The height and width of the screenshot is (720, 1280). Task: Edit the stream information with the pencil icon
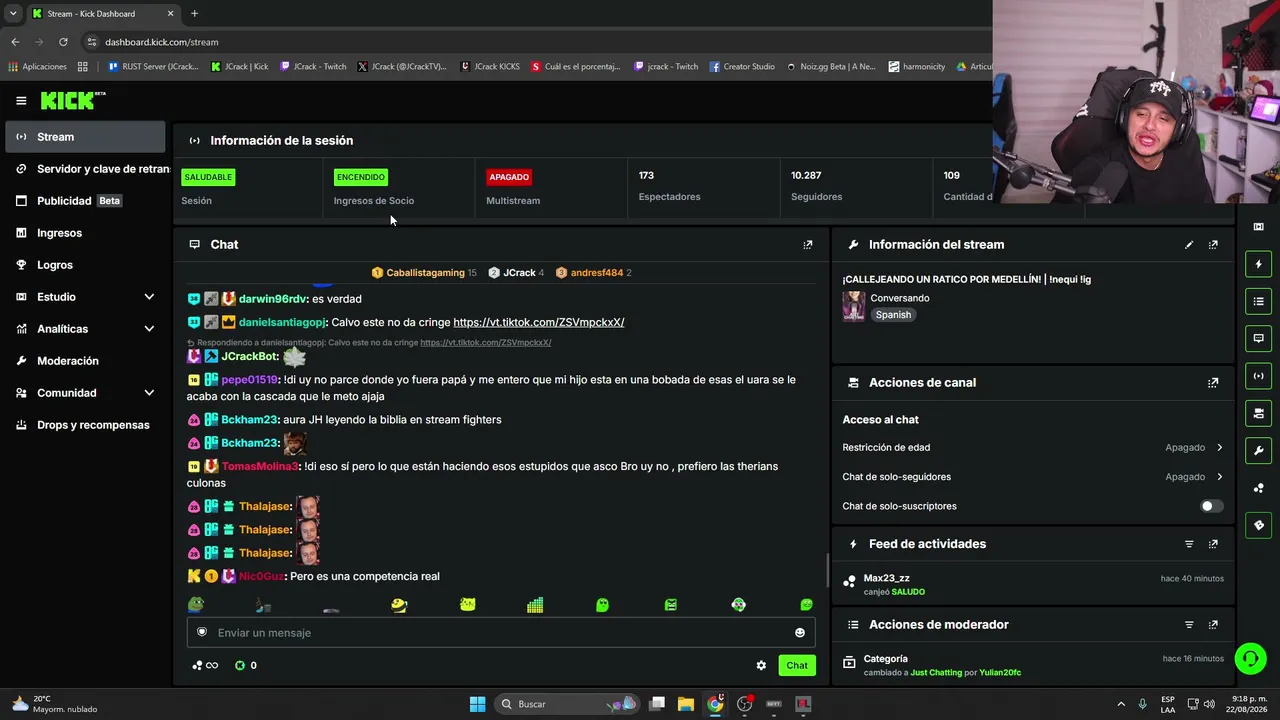click(1189, 244)
